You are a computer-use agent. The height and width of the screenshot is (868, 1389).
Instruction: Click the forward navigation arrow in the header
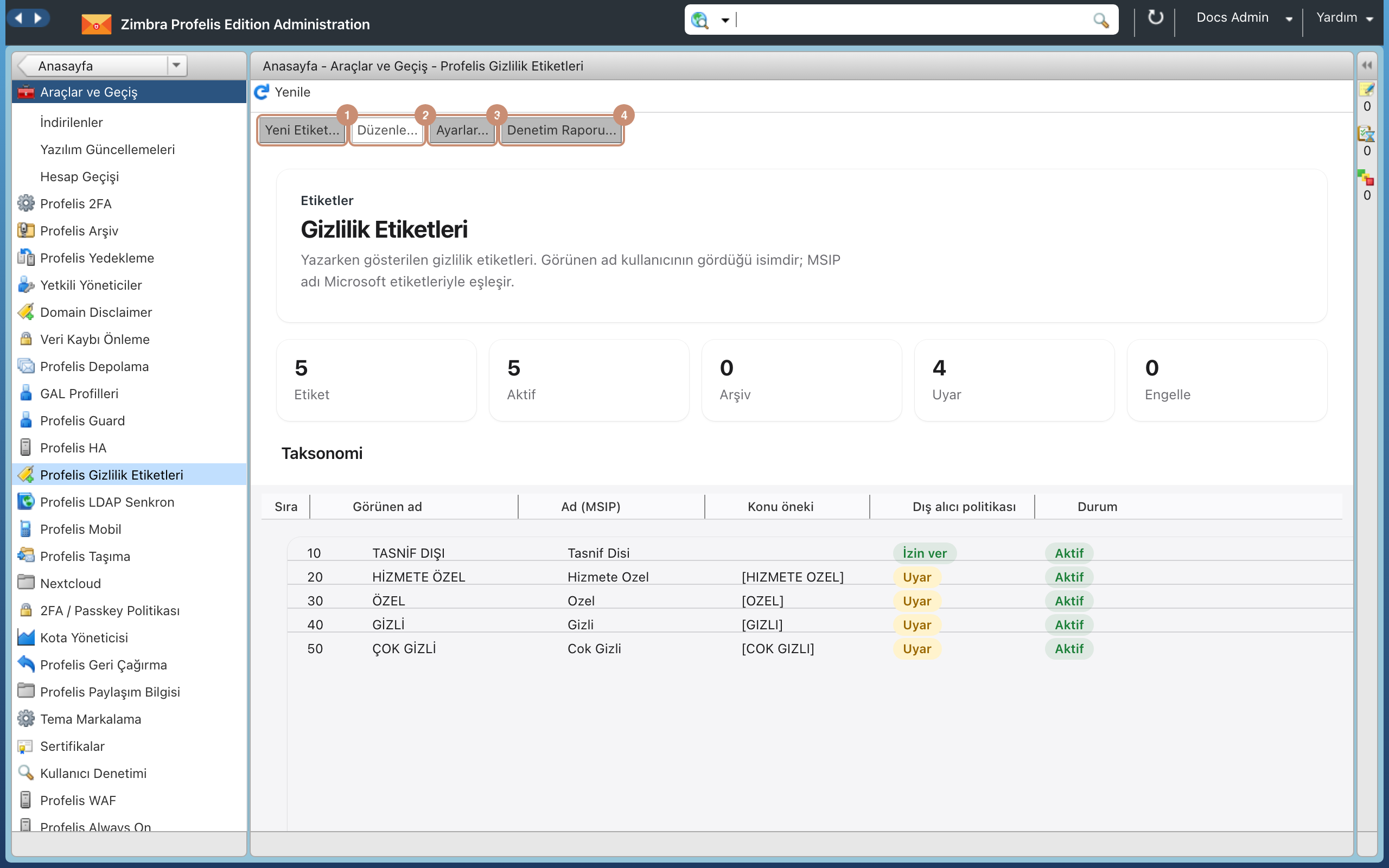click(x=38, y=18)
